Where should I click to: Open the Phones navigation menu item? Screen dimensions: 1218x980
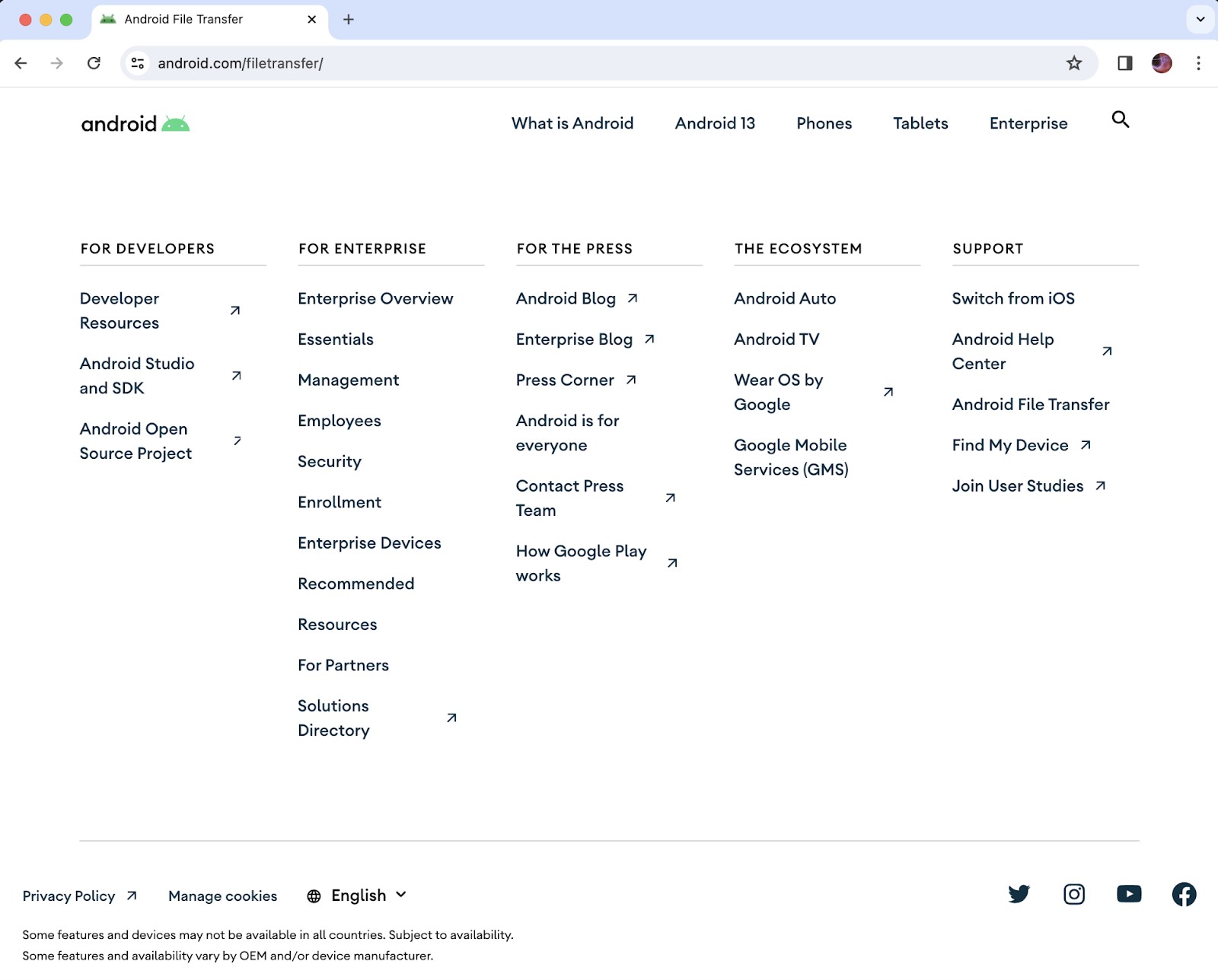[x=824, y=123]
